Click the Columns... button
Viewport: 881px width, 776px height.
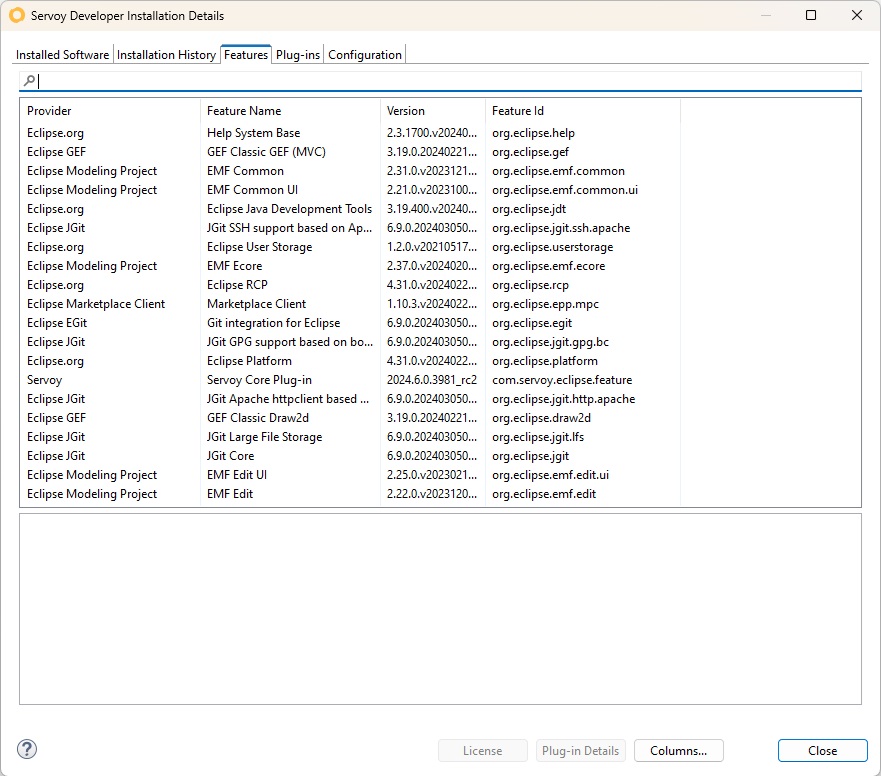679,751
